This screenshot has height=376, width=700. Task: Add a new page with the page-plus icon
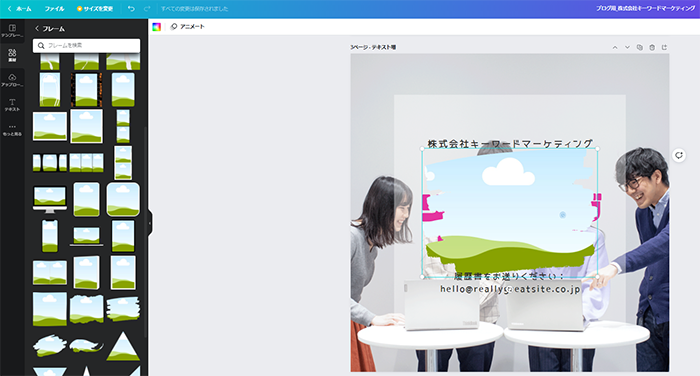[665, 47]
